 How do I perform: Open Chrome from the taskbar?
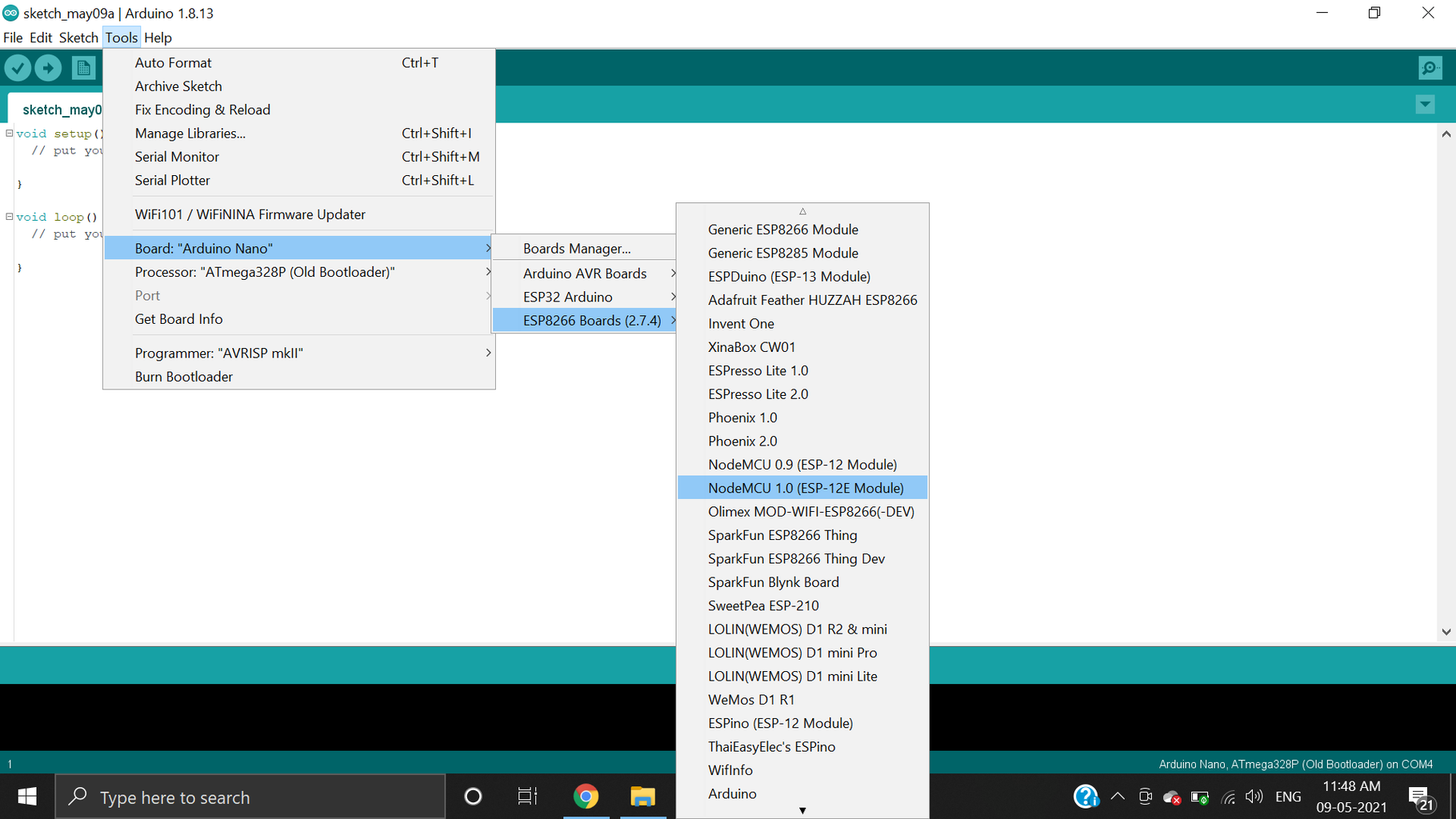(x=586, y=797)
